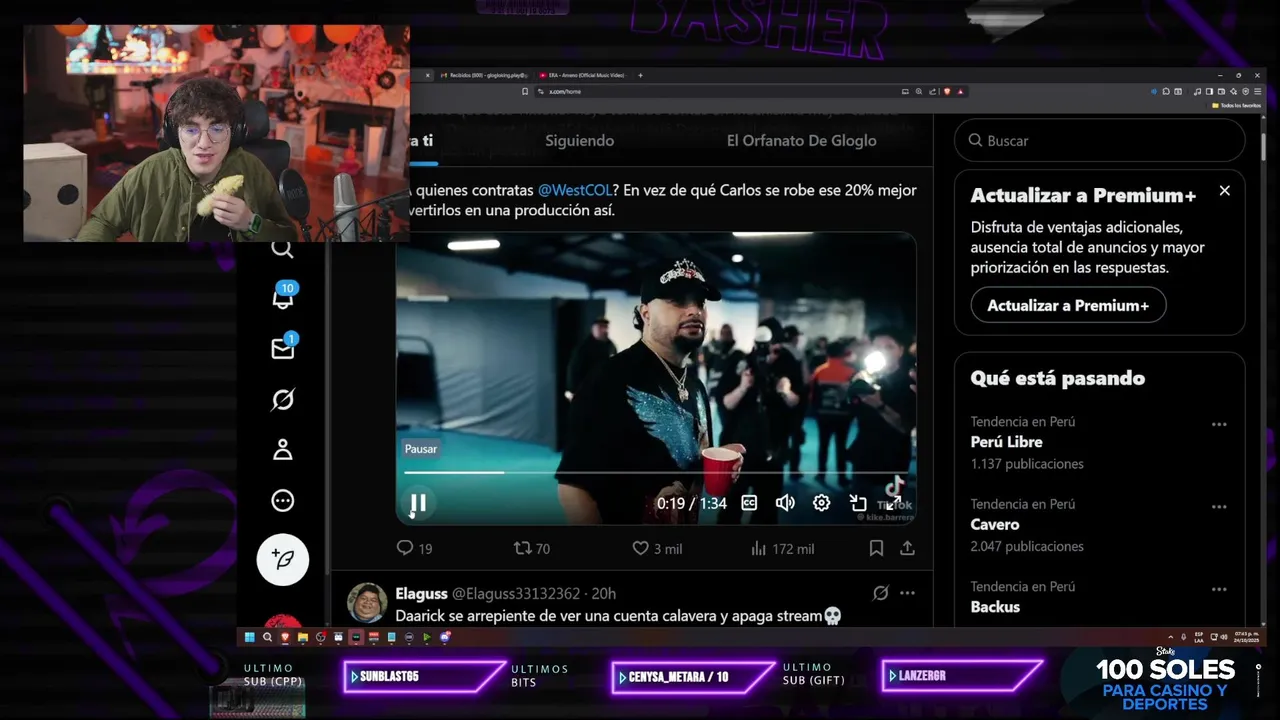Open Elaguss profile avatar
This screenshot has height=720, width=1280.
click(x=367, y=603)
